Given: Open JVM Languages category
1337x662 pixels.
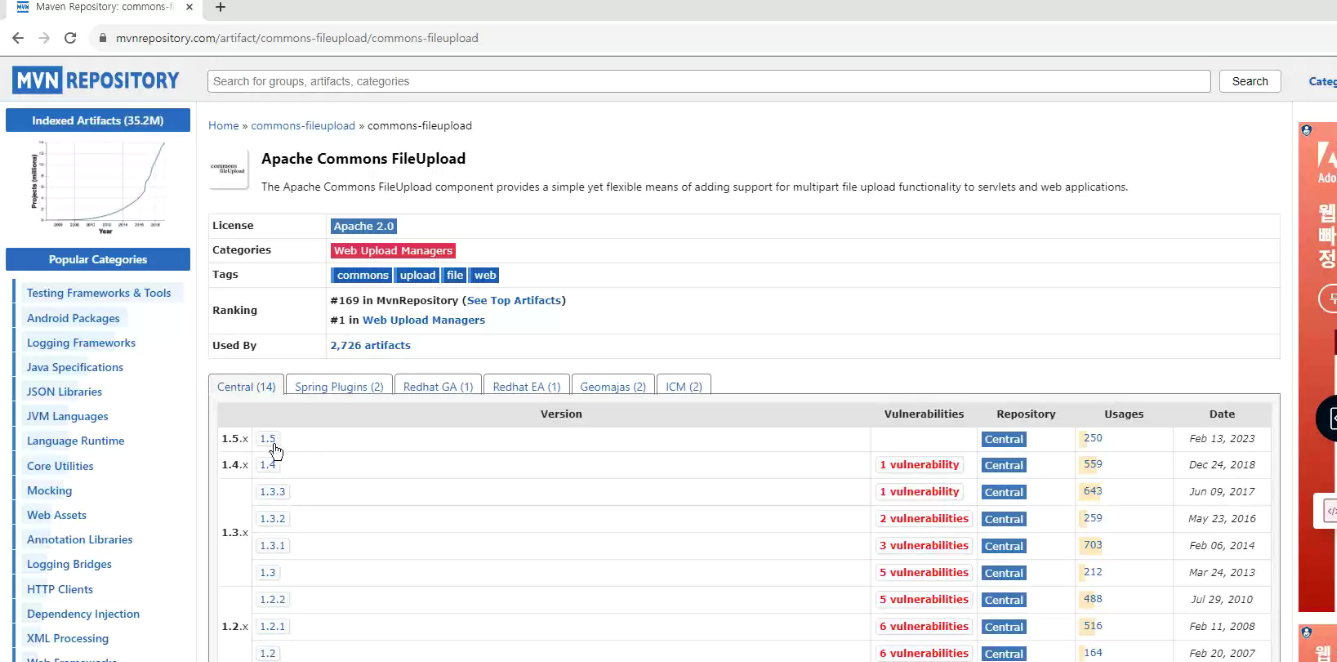Looking at the screenshot, I should [67, 416].
